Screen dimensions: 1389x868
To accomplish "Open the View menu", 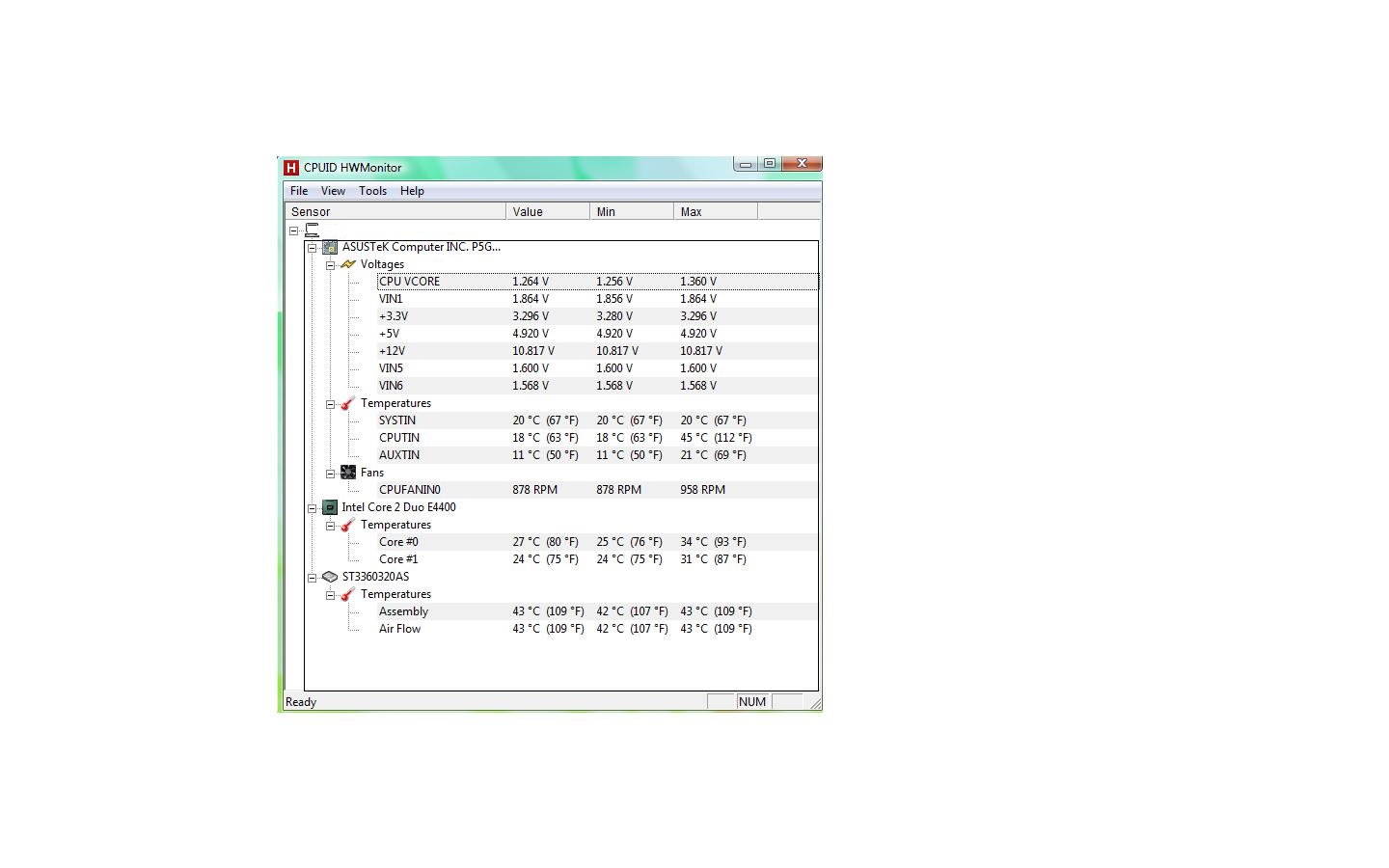I will click(x=333, y=191).
